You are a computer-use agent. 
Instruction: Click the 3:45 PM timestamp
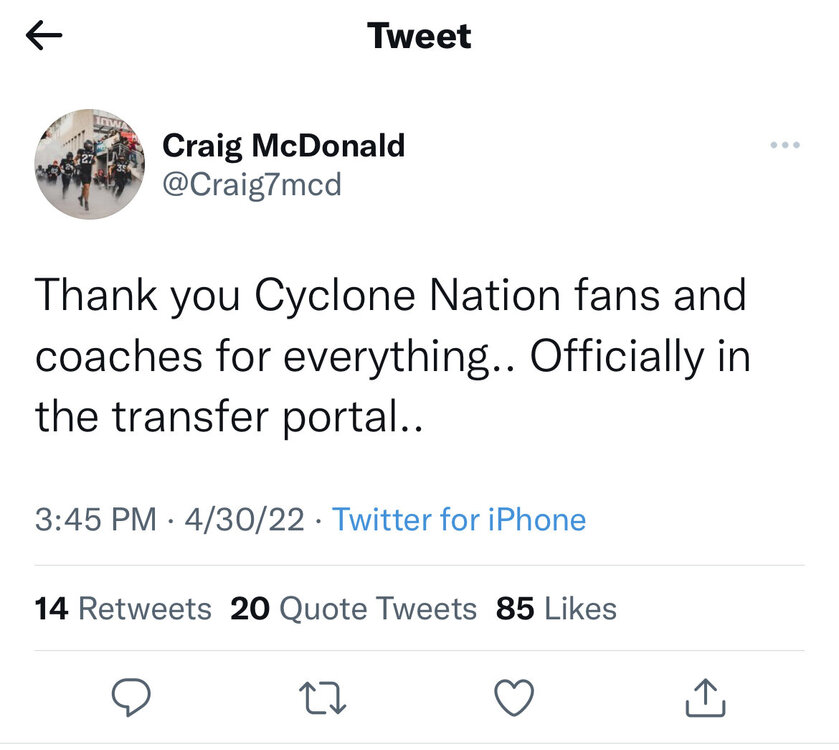pyautogui.click(x=95, y=520)
